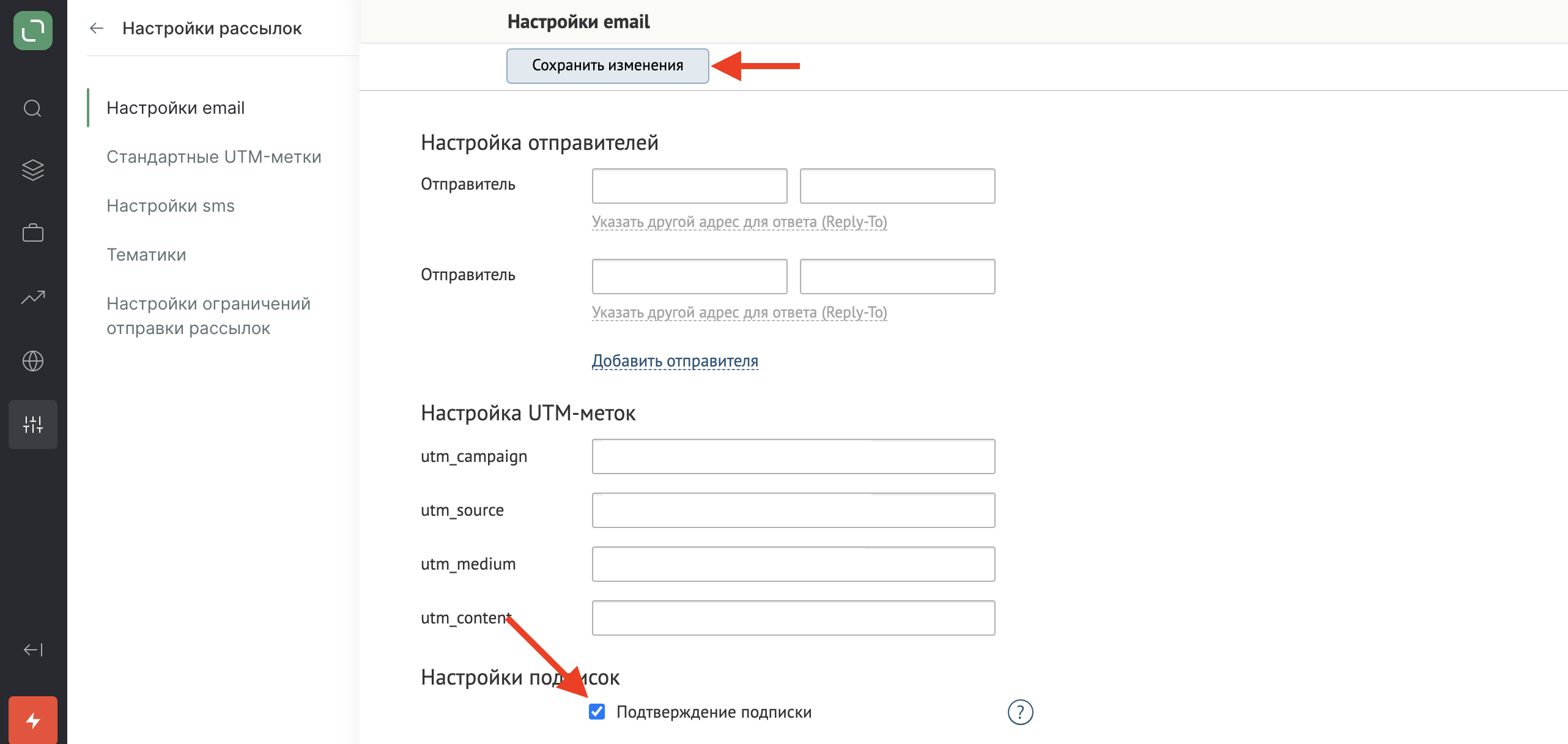Click Reply-To link under first Отправитель
Screen dimensions: 1568x744
tap(739, 221)
